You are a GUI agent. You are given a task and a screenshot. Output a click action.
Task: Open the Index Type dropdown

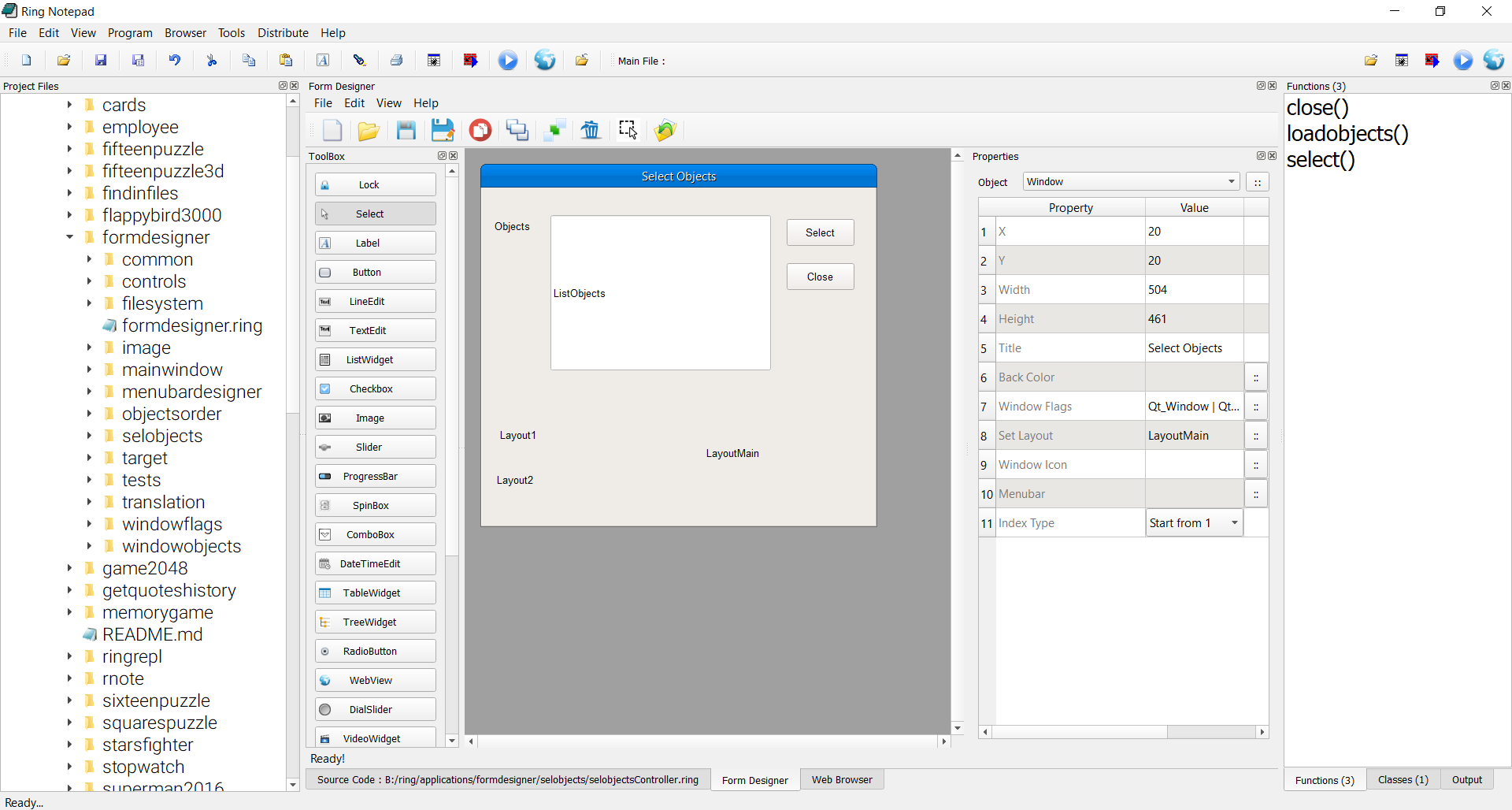[x=1194, y=523]
